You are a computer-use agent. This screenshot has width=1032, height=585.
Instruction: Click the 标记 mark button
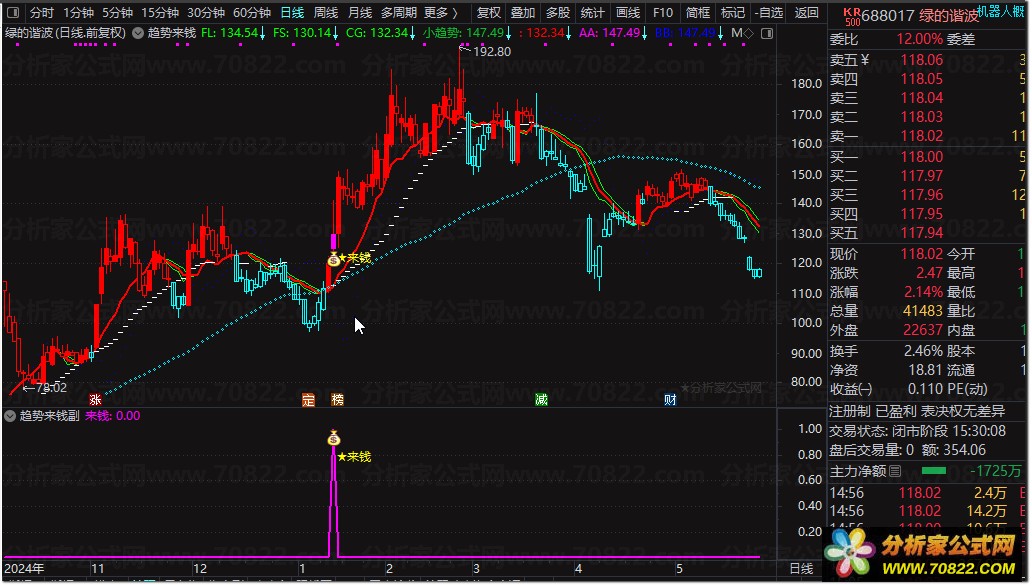(x=733, y=13)
